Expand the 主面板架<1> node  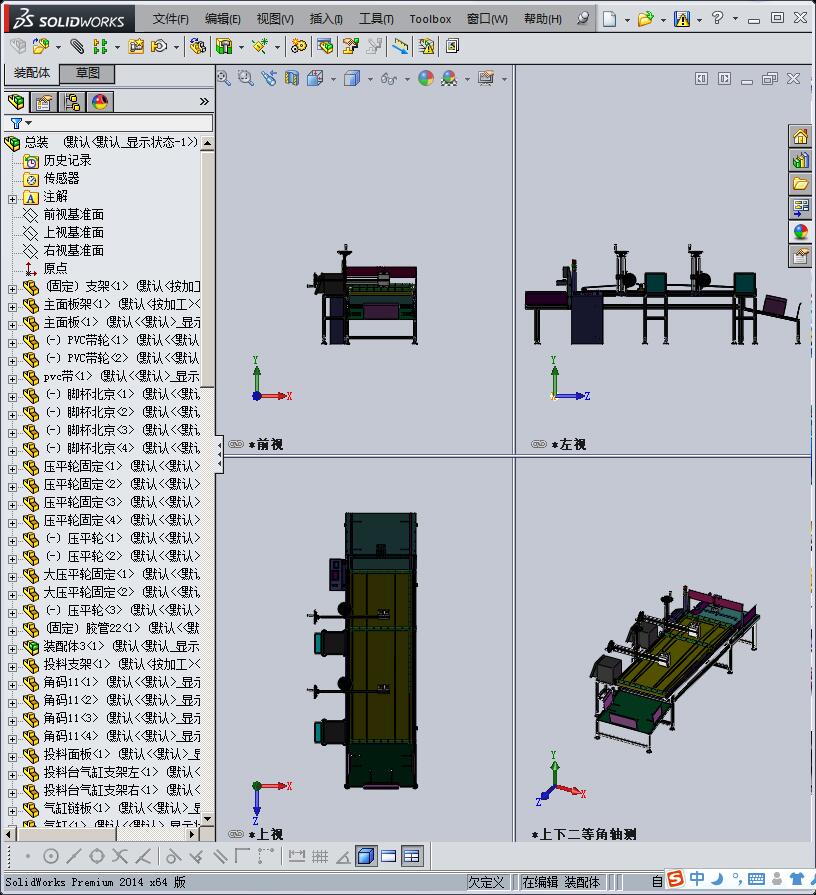tap(13, 307)
